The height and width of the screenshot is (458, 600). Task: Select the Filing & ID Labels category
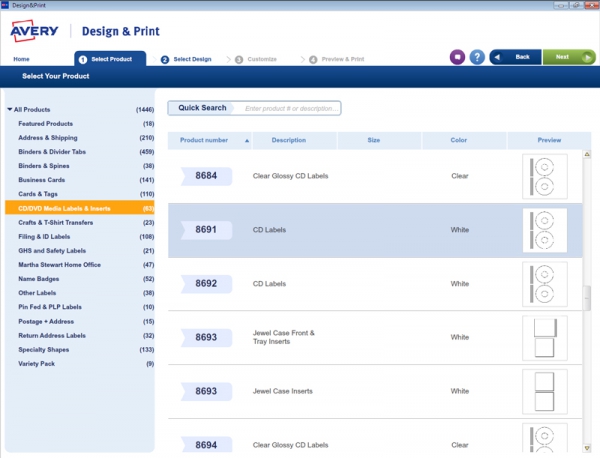point(80,236)
